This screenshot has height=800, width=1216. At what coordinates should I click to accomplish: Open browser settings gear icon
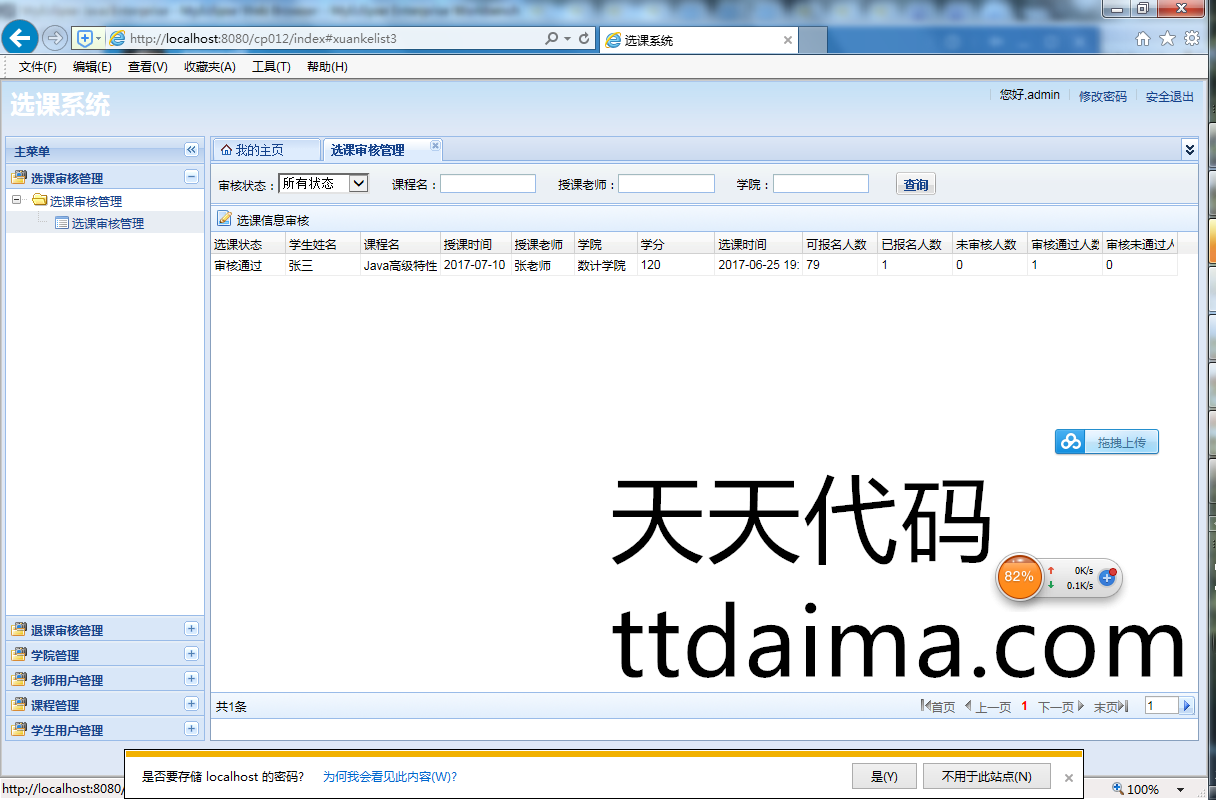tap(1192, 39)
